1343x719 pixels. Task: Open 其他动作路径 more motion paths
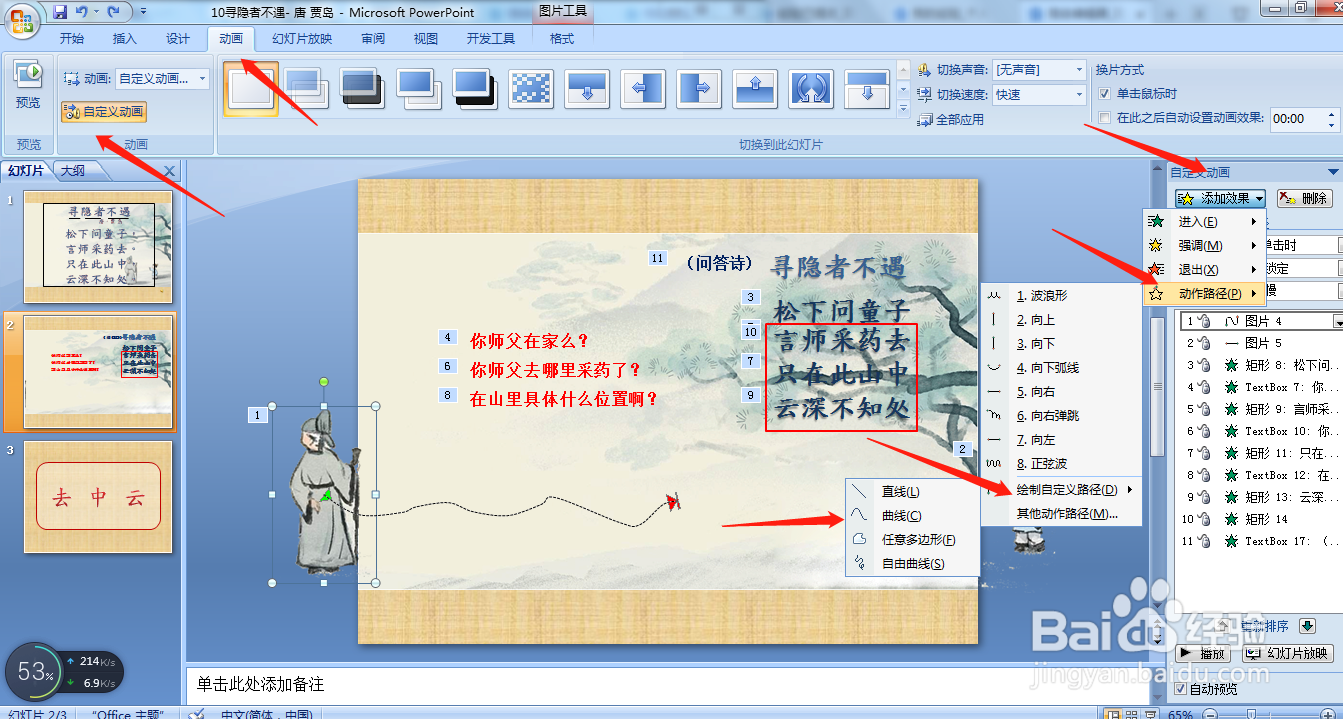(x=1060, y=514)
